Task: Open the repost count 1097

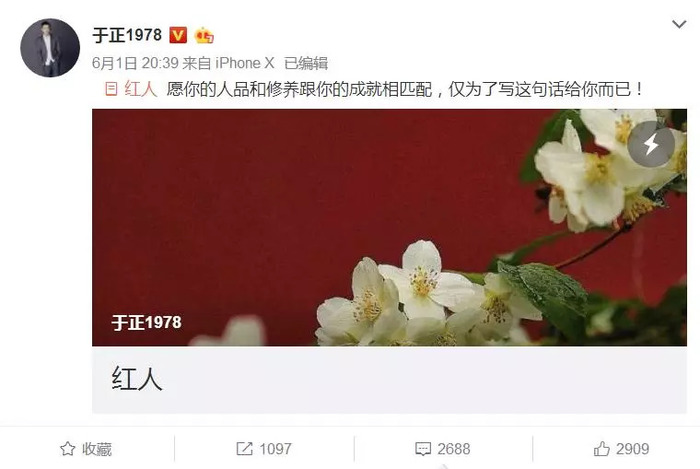Action: coord(275,448)
